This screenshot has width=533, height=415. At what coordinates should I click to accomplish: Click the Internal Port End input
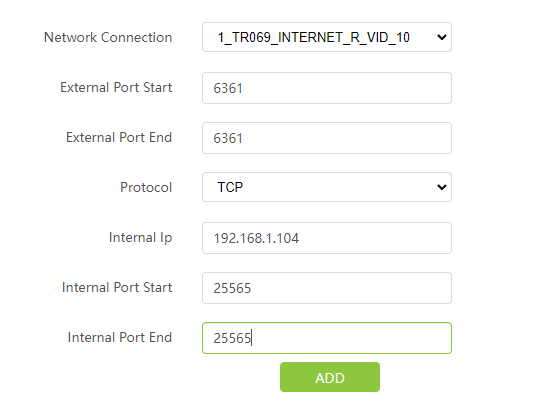click(327, 338)
